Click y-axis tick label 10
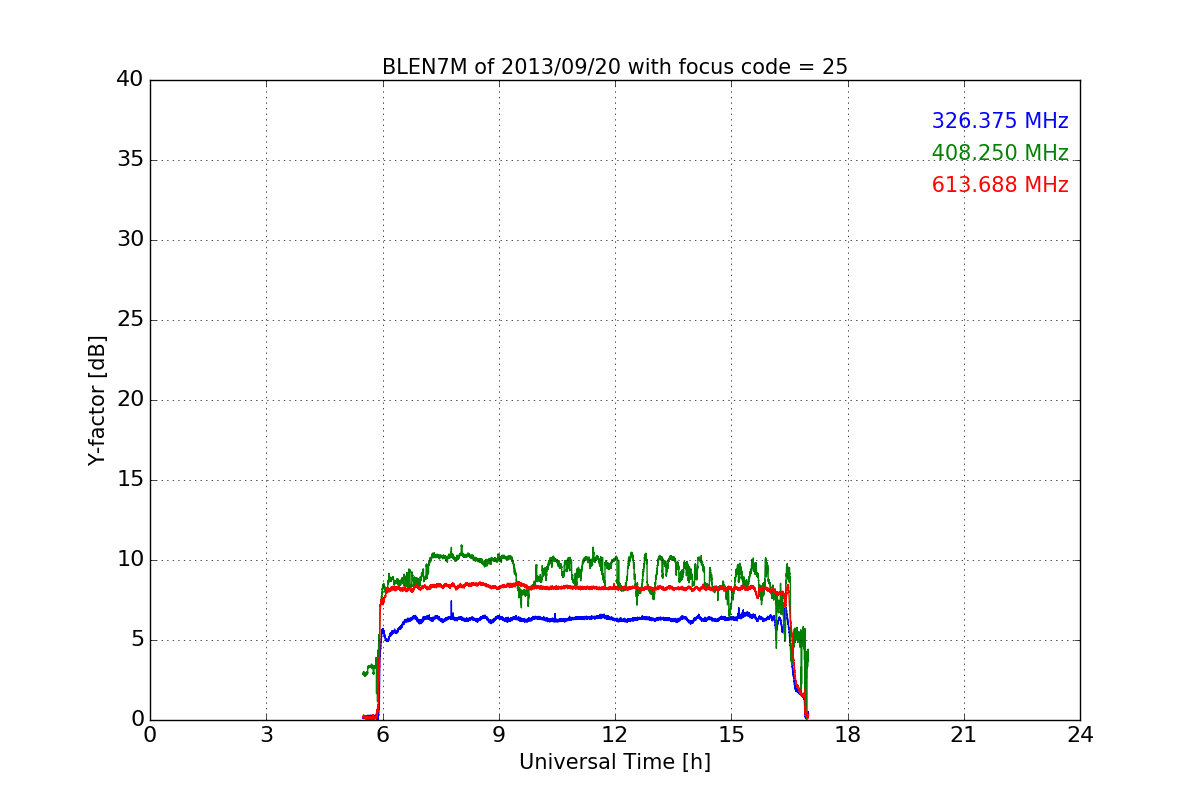The width and height of the screenshot is (1200, 800). coord(130,560)
